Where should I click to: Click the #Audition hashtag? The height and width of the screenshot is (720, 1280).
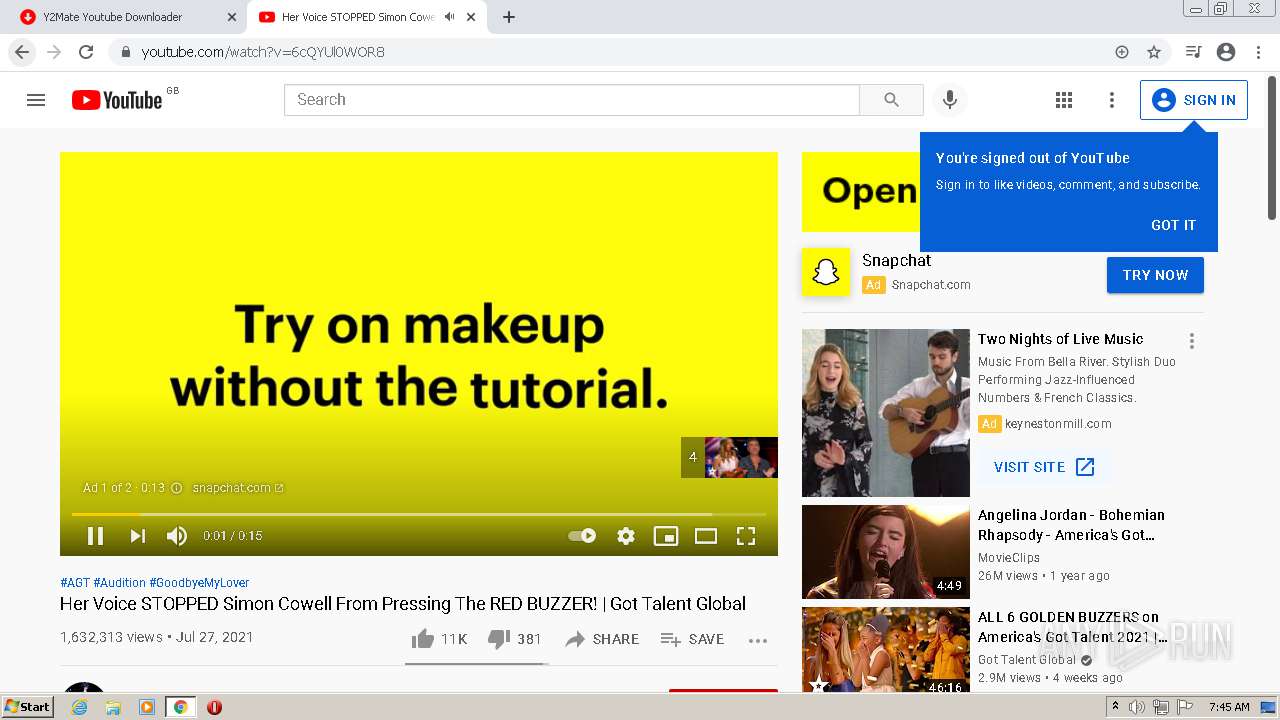[x=120, y=583]
